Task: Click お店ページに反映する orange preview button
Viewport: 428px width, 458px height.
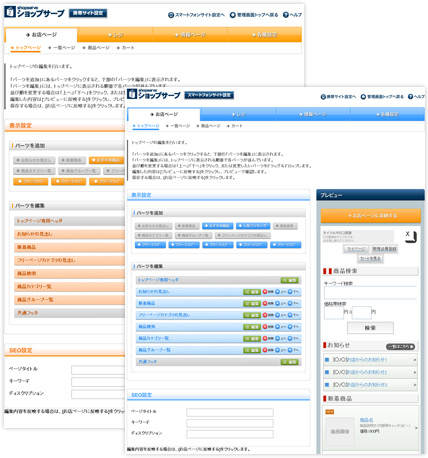Action: (371, 216)
